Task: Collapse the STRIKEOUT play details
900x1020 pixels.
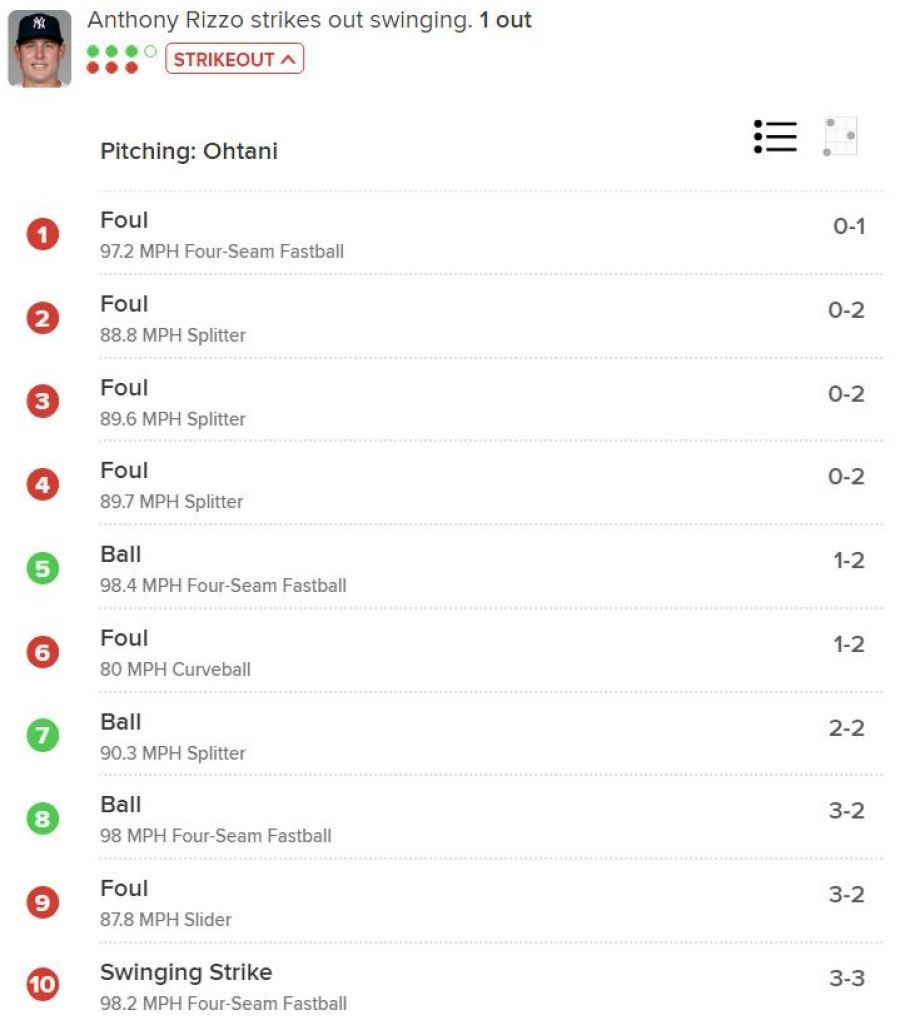Action: tap(234, 59)
